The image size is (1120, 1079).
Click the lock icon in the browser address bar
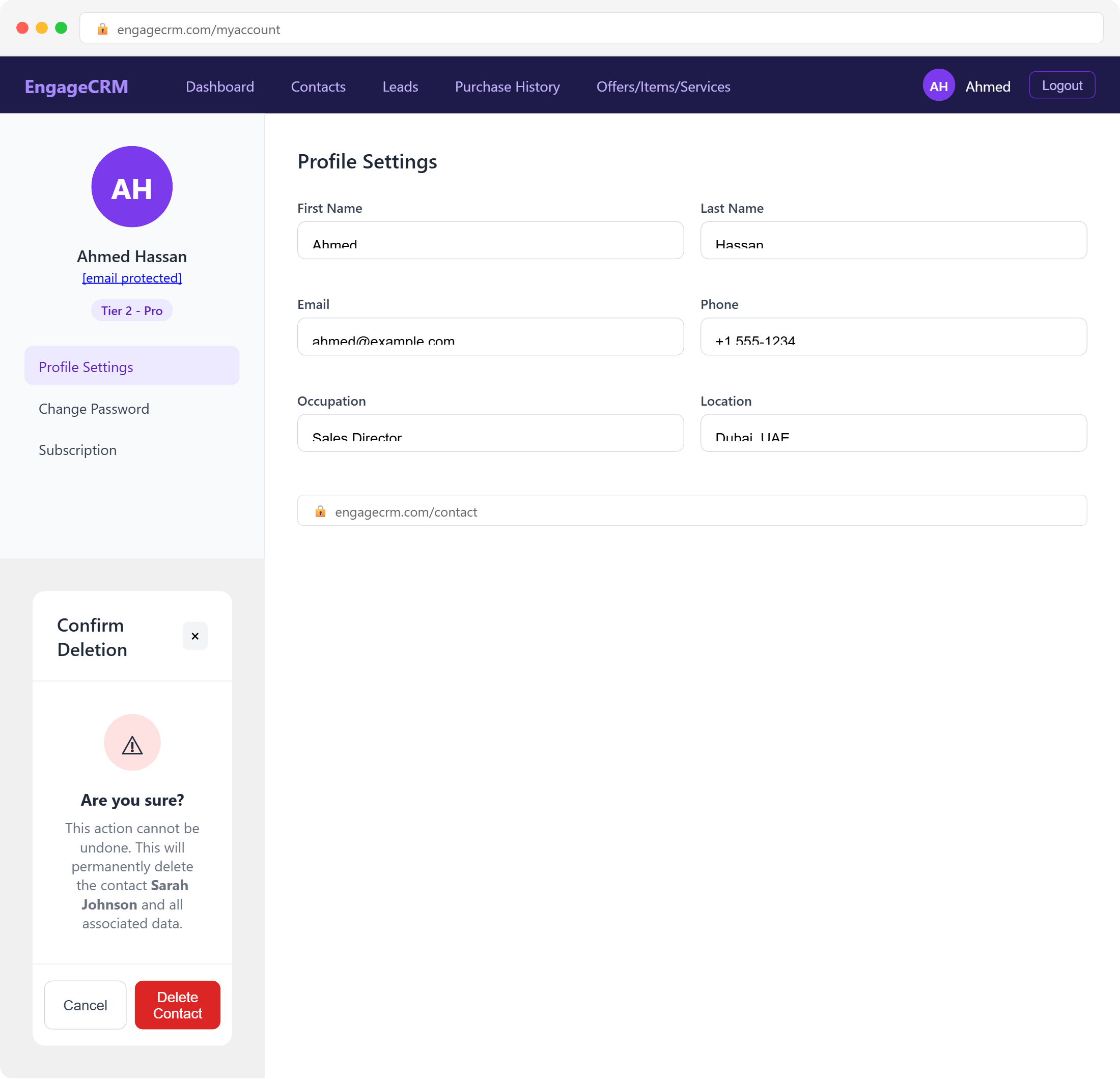tap(102, 29)
